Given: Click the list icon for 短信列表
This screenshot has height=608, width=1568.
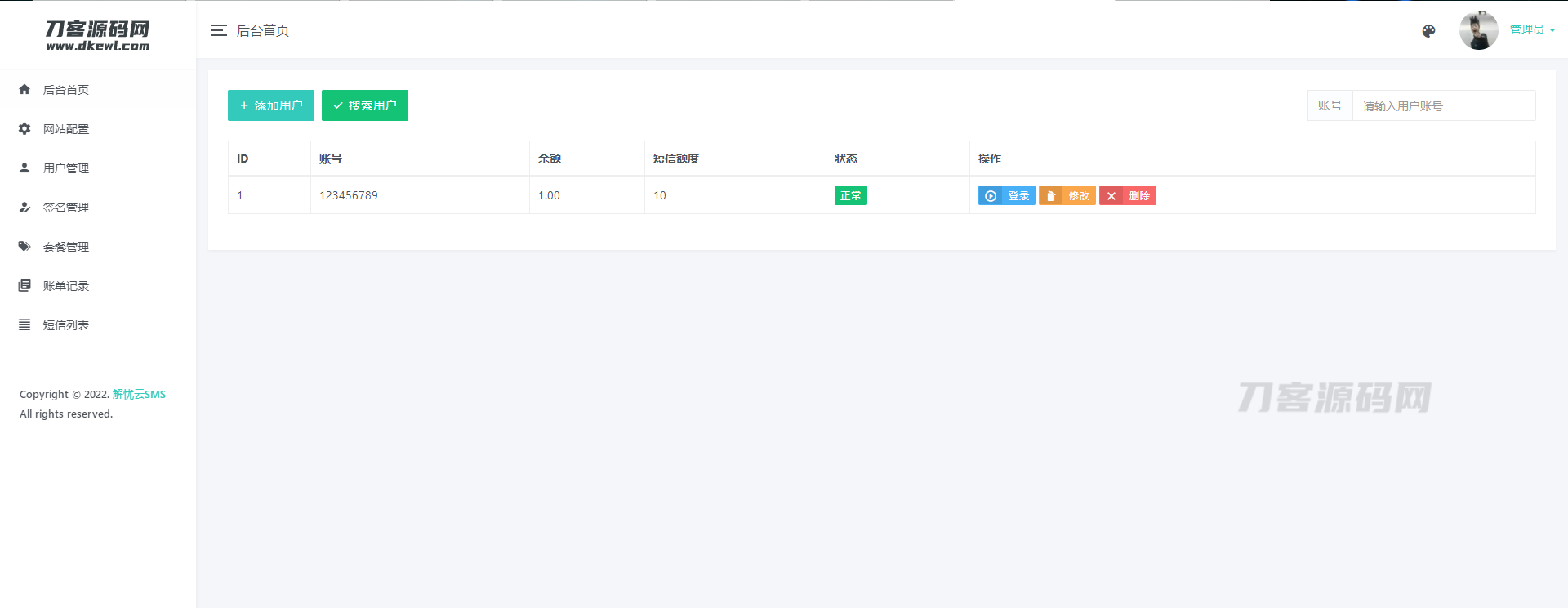Looking at the screenshot, I should [24, 324].
